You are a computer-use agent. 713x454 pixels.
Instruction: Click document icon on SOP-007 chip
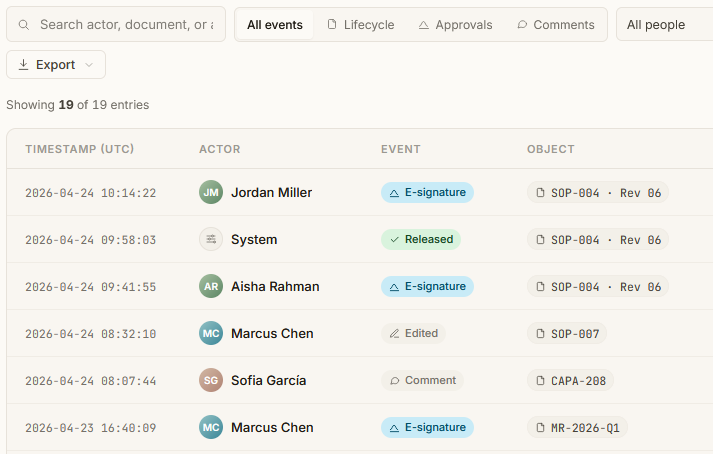click(x=540, y=333)
